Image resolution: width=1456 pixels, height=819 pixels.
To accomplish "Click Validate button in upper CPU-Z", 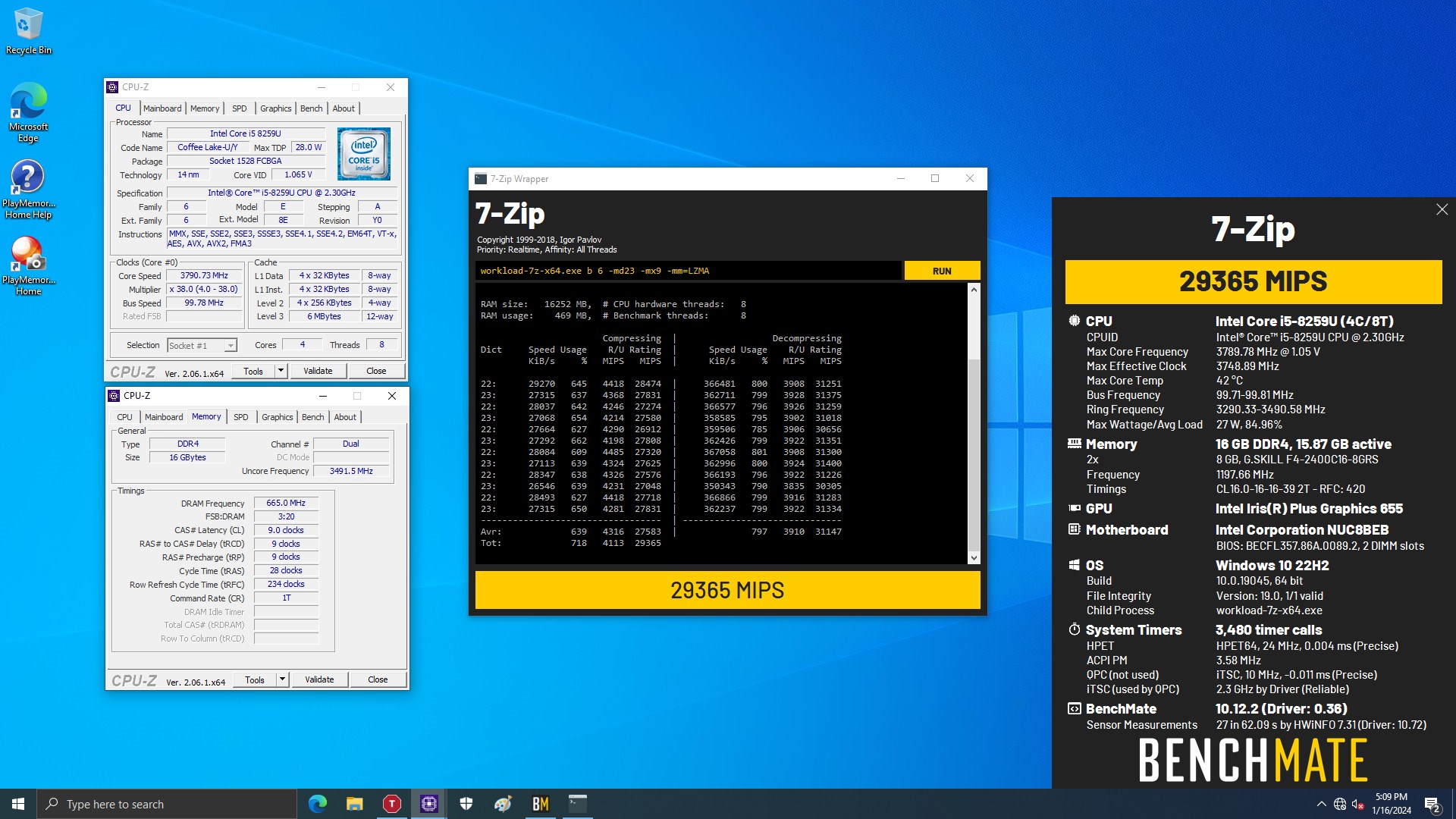I will point(318,371).
